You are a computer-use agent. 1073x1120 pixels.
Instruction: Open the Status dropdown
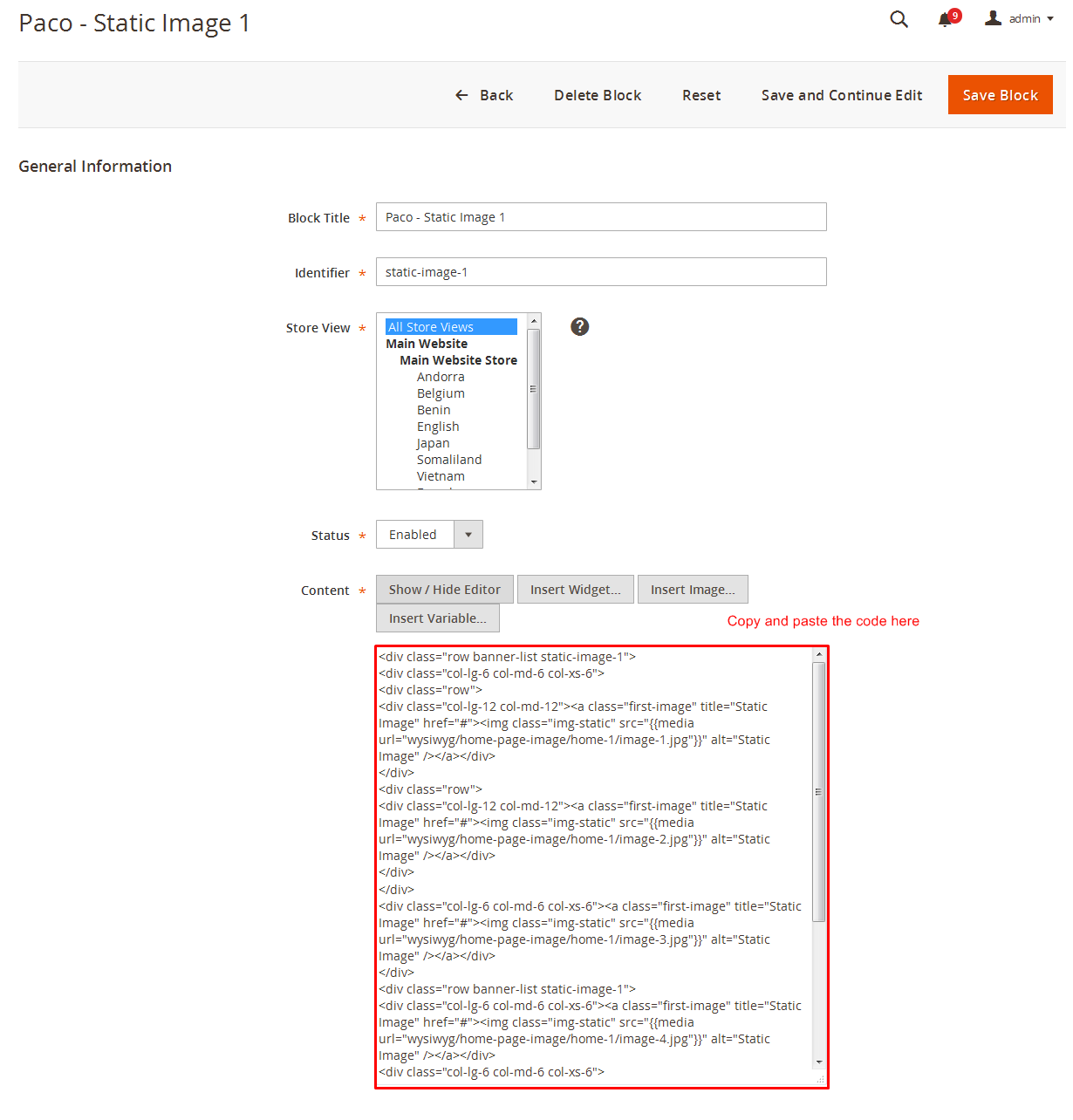tap(429, 535)
